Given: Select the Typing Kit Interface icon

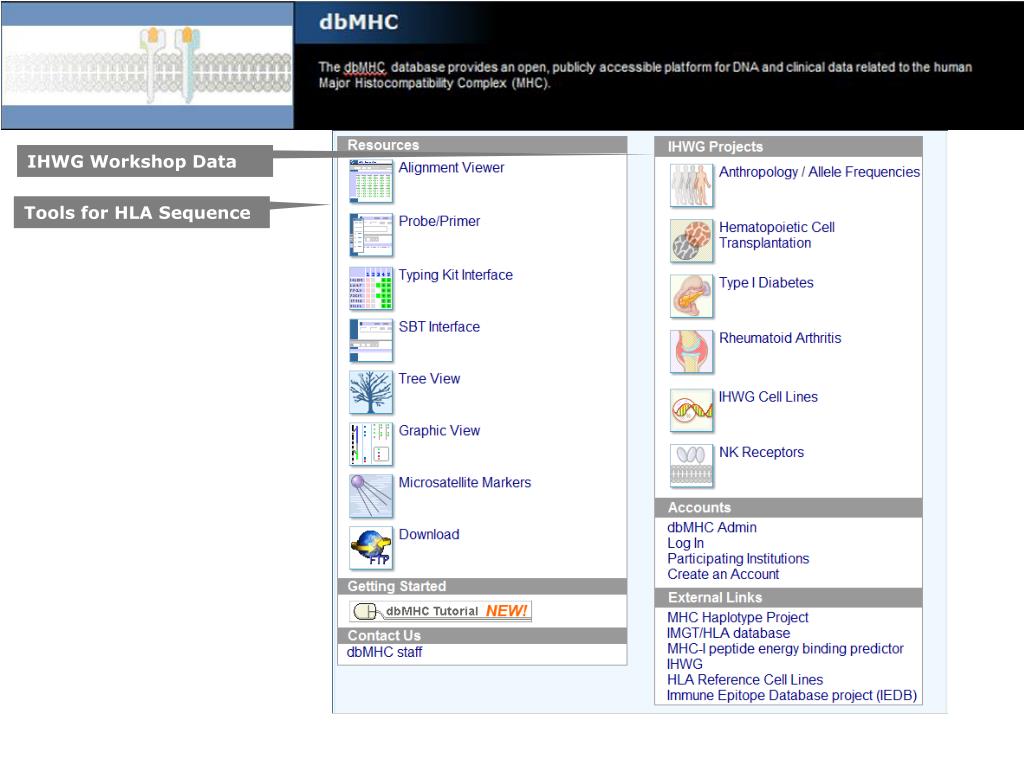Looking at the screenshot, I should [x=371, y=288].
